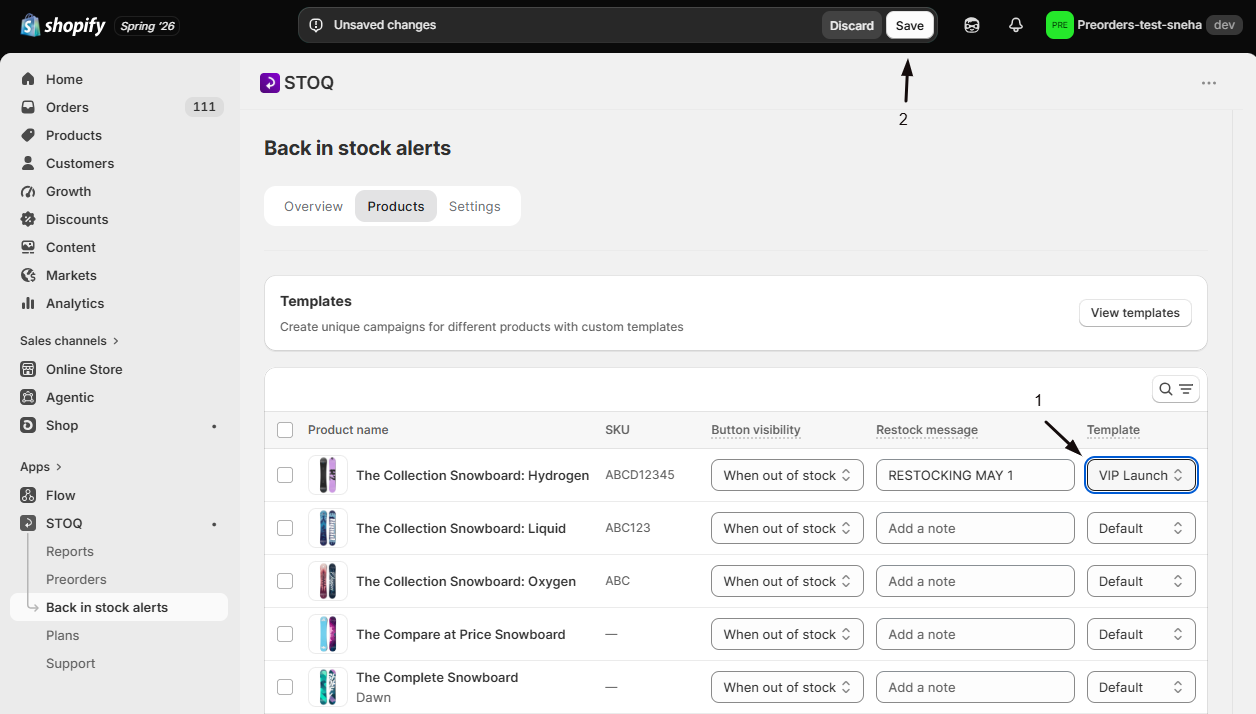Tick the select-all checkbox in table header
1256x714 pixels.
coord(285,430)
